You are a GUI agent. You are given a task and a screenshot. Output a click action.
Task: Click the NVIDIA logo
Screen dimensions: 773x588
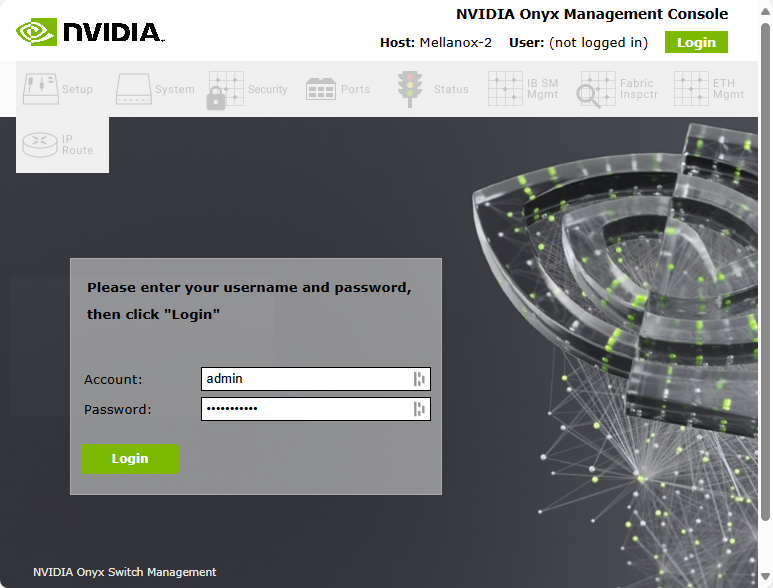90,32
